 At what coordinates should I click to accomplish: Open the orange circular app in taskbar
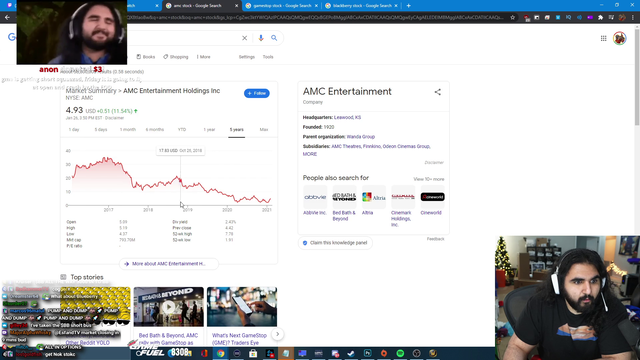[x=384, y=353]
